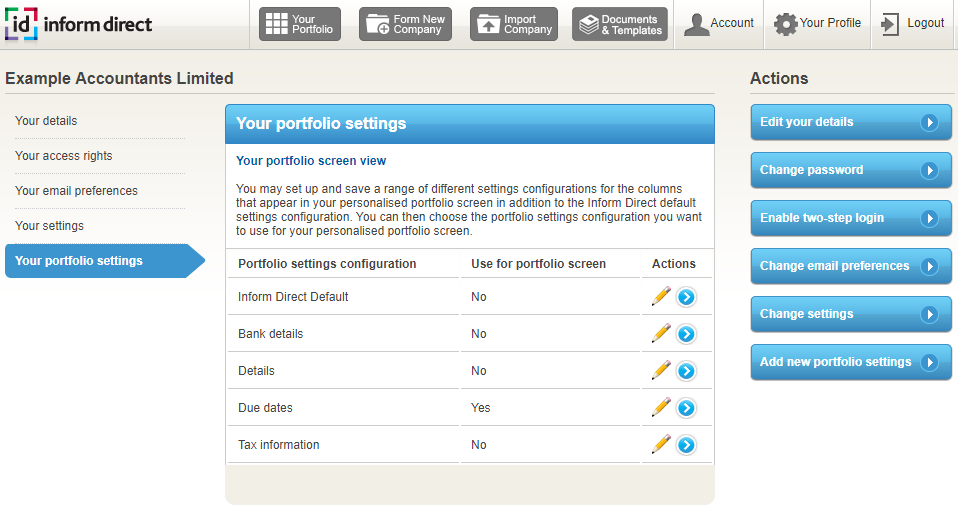Viewport: 958px width, 507px height.
Task: Click the pencil edit icon for Bank details
Action: (660, 333)
